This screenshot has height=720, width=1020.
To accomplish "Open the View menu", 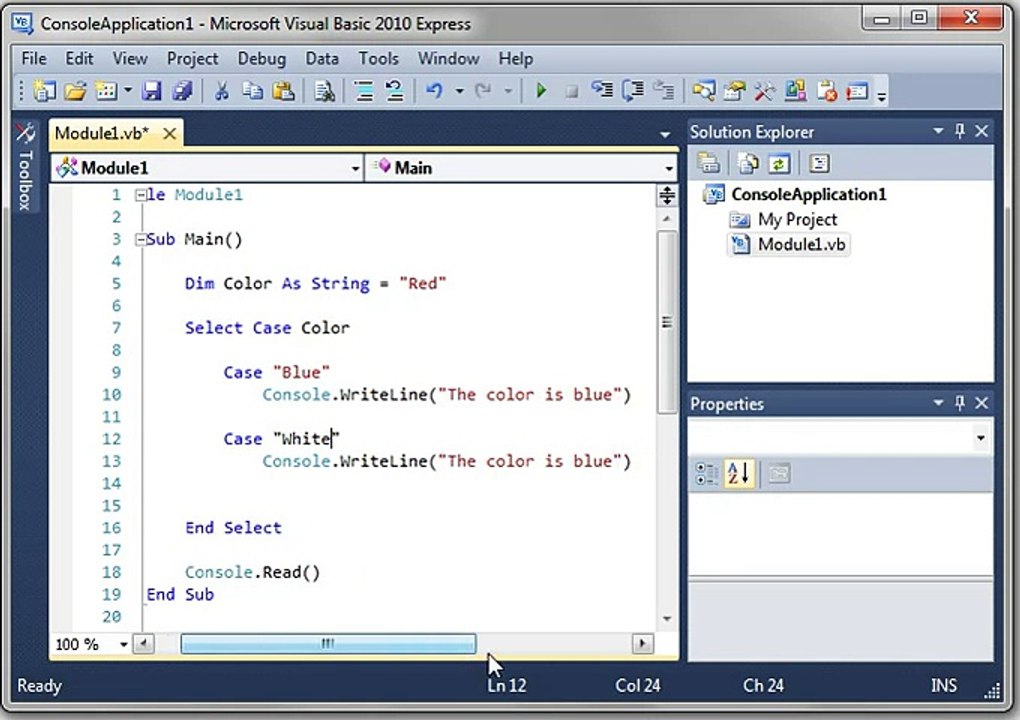I will coord(130,59).
